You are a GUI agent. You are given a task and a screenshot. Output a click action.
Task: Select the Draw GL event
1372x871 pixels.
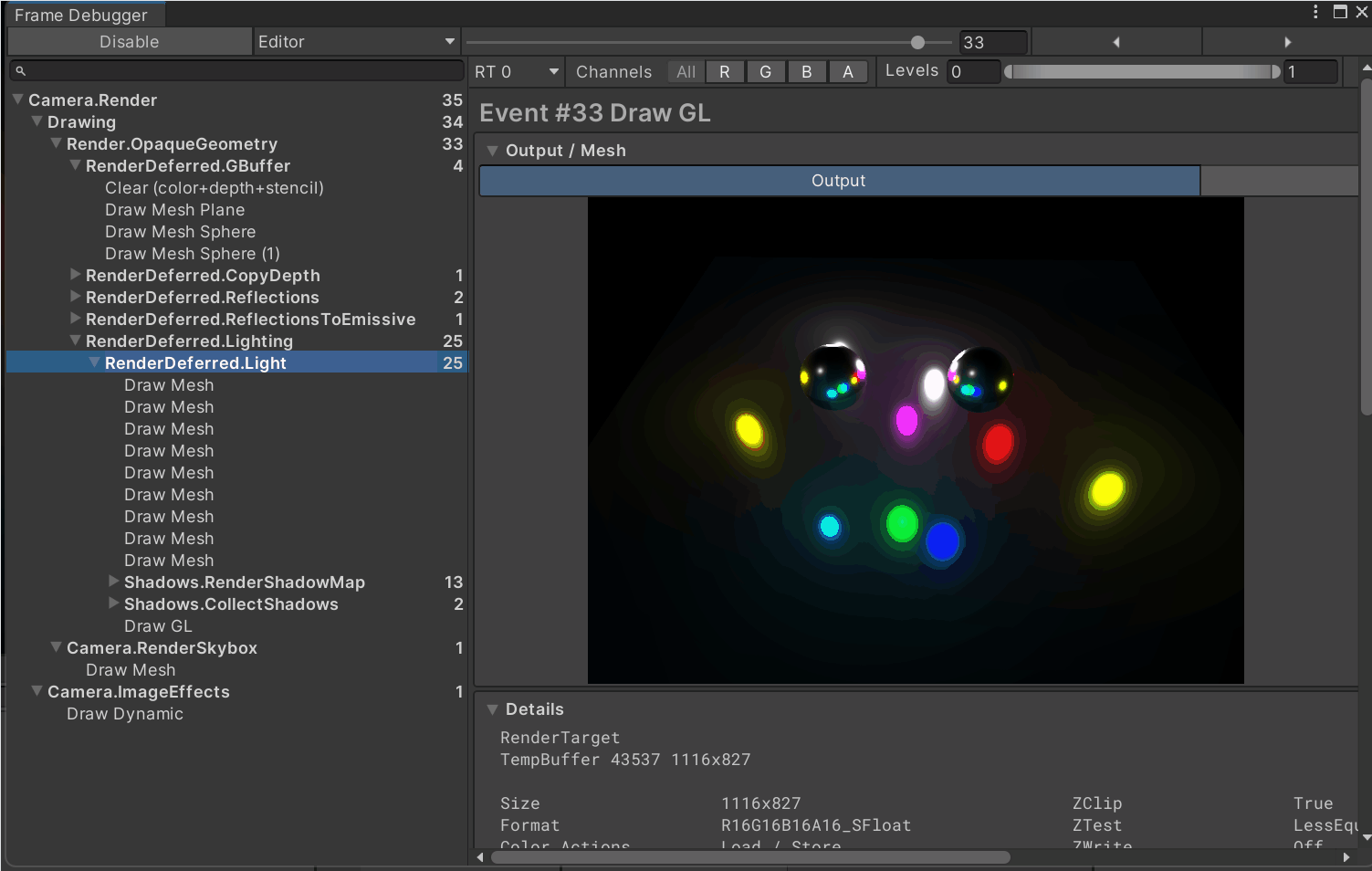[158, 626]
